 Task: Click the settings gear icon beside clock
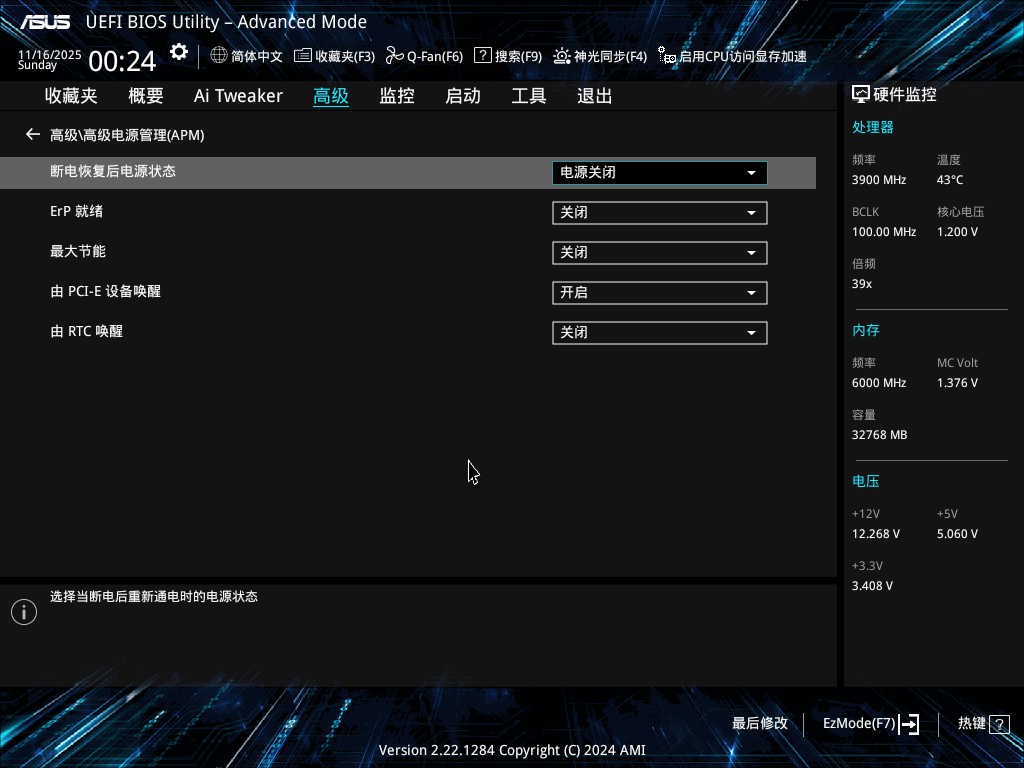click(x=179, y=53)
